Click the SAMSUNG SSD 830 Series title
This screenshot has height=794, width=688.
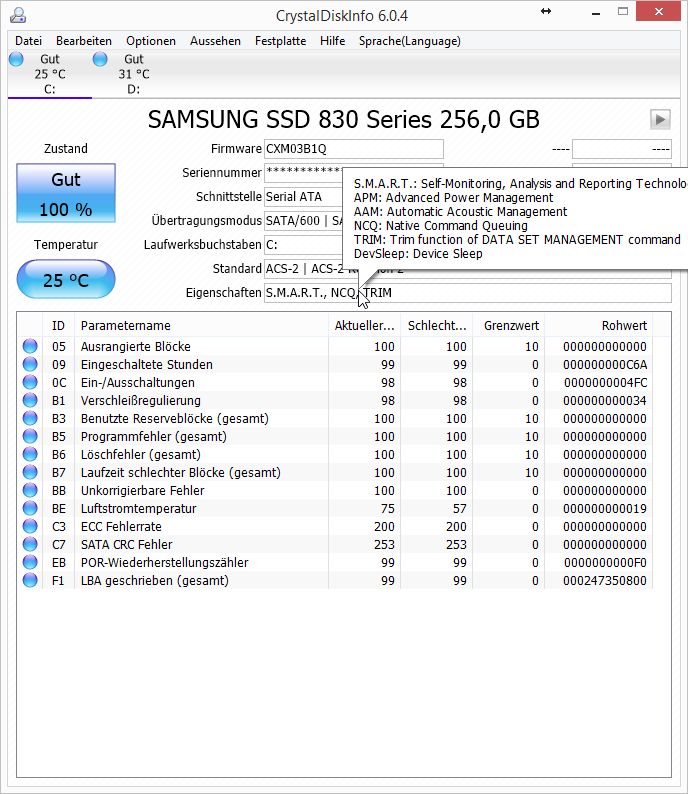344,120
